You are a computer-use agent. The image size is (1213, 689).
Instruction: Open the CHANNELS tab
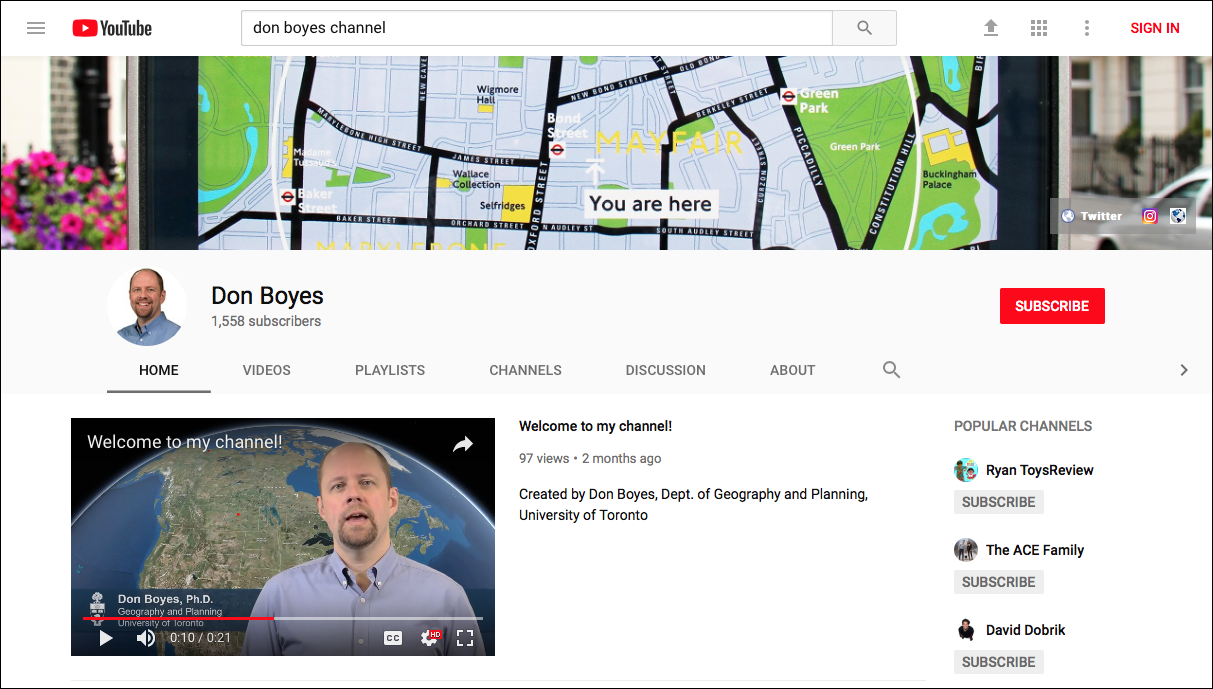click(x=525, y=370)
